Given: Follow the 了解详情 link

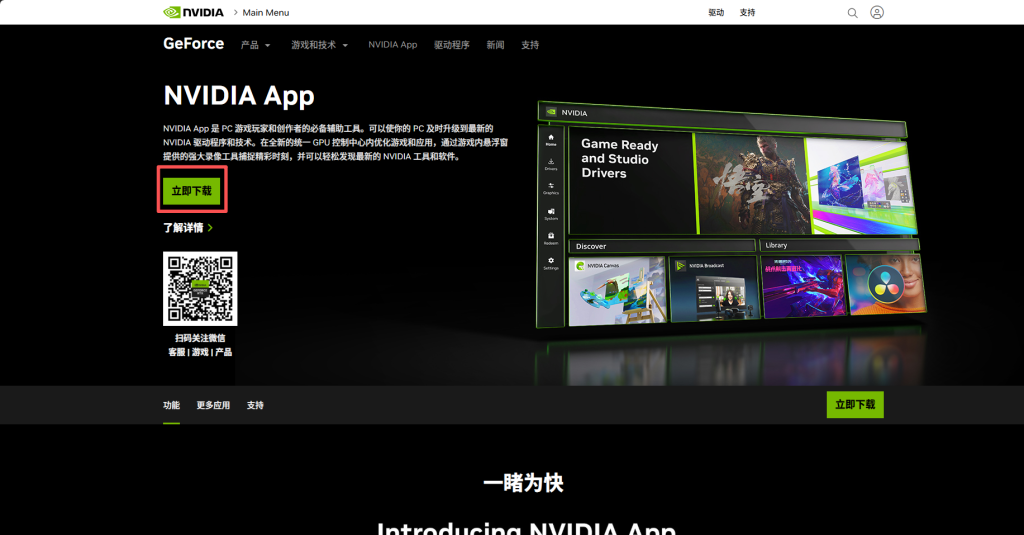Looking at the screenshot, I should [x=187, y=228].
